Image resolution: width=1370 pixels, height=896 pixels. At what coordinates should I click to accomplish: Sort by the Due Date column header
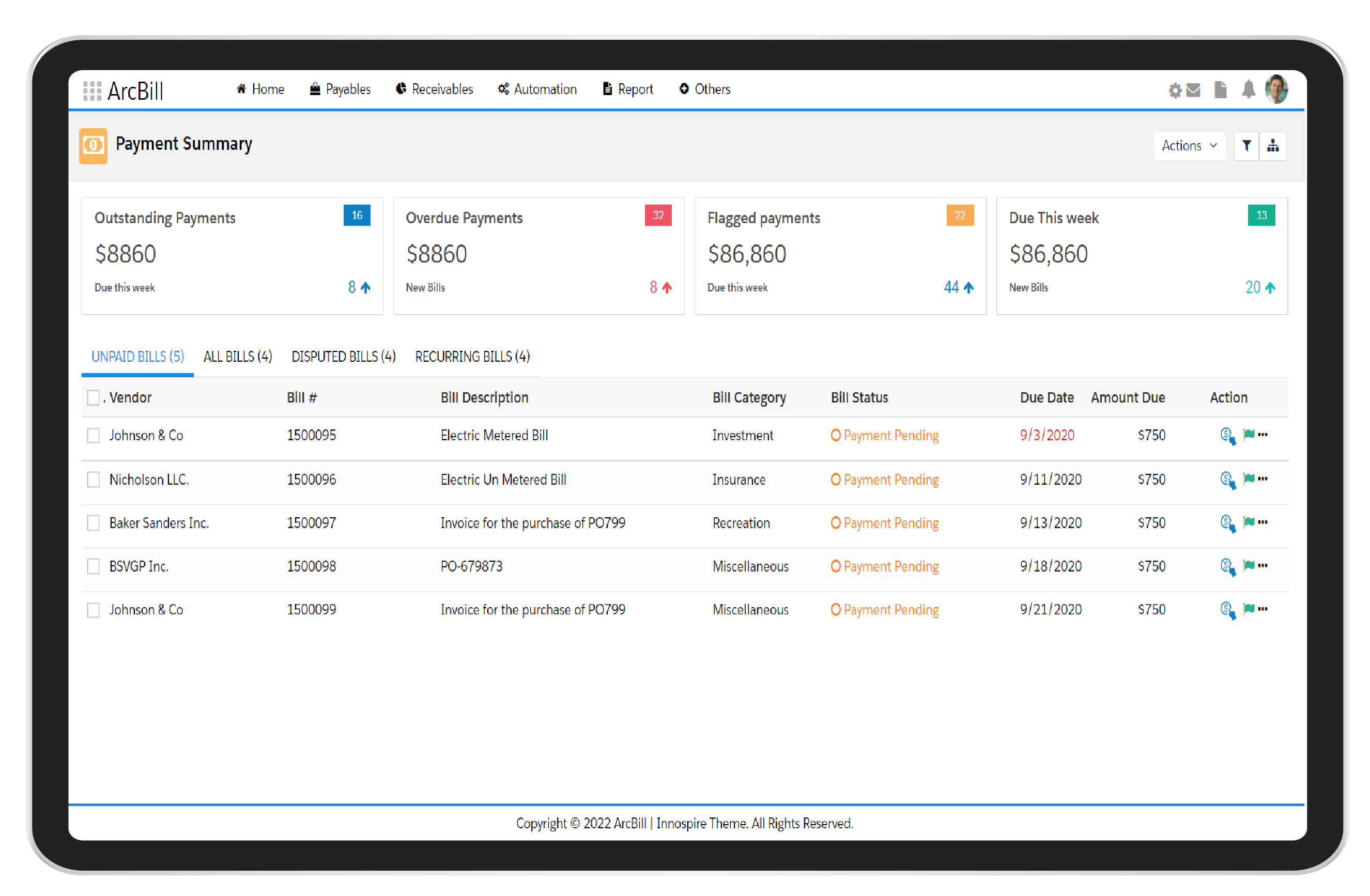1046,398
